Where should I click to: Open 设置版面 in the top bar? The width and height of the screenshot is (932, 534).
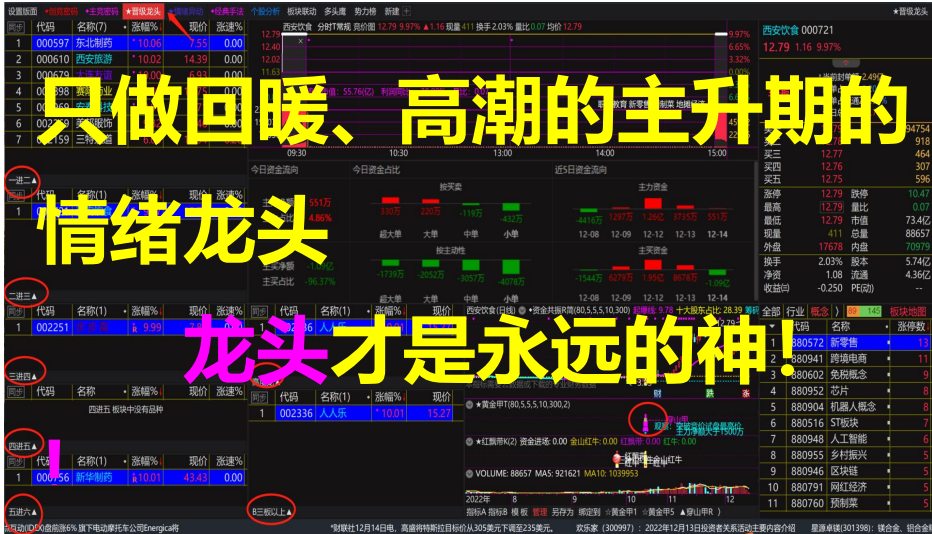point(22,11)
